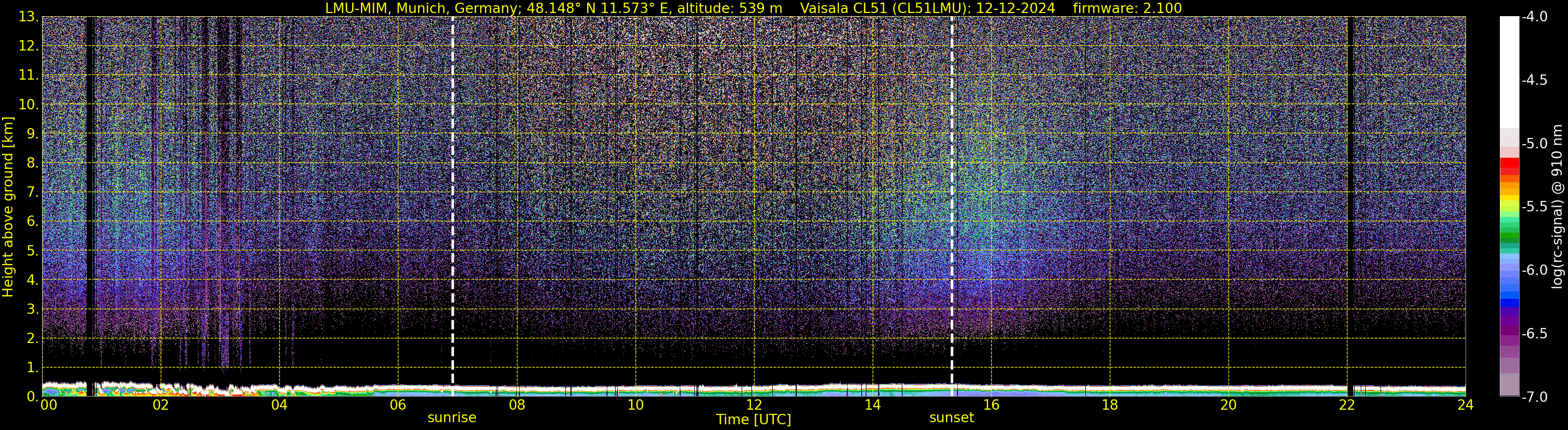Screen dimensions: 1568x430
Task: Select the "Time [UTC]" axis label
Action: pyautogui.click(x=754, y=419)
